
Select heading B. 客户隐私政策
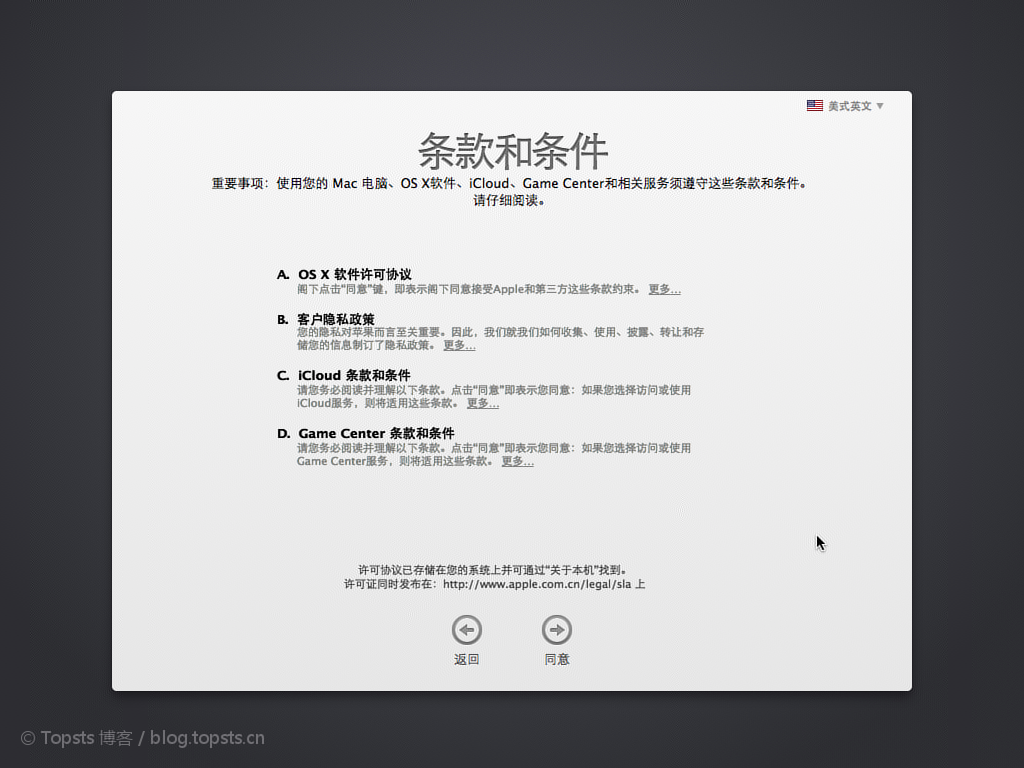(326, 319)
